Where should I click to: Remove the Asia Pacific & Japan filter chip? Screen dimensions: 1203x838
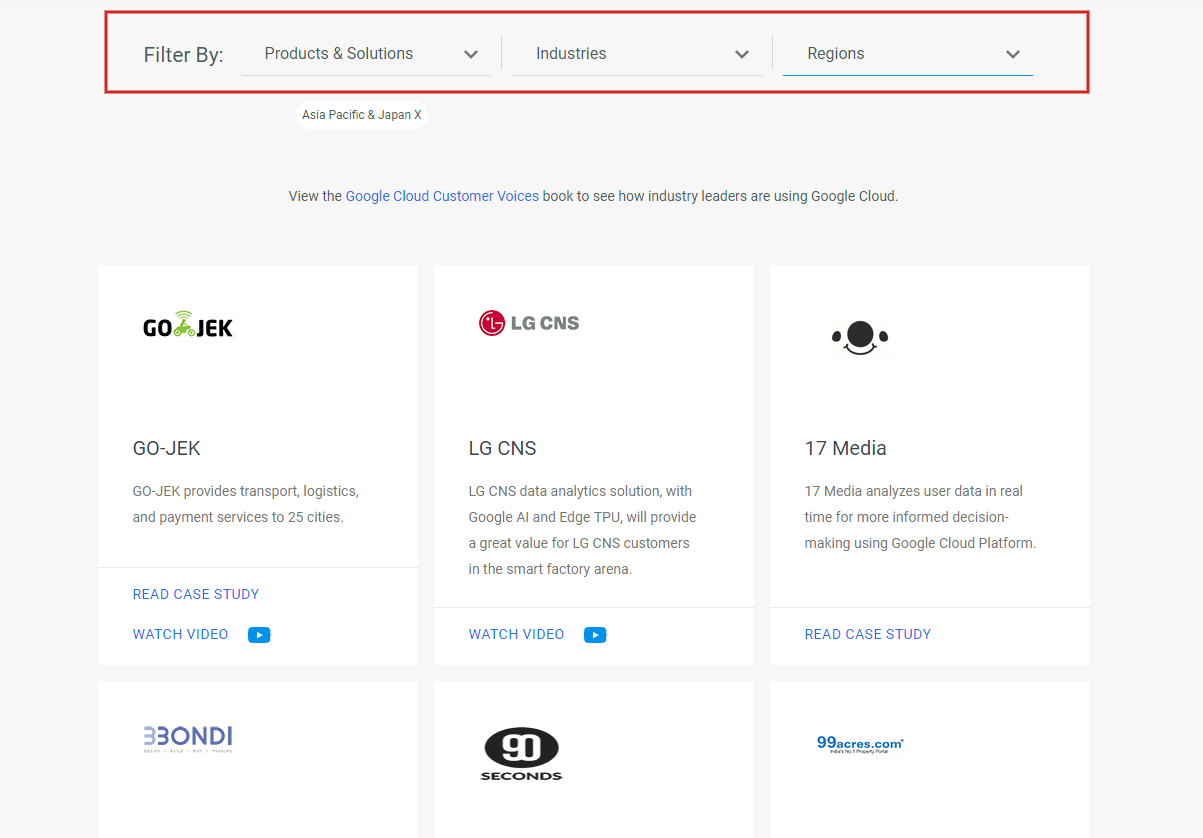click(x=362, y=115)
